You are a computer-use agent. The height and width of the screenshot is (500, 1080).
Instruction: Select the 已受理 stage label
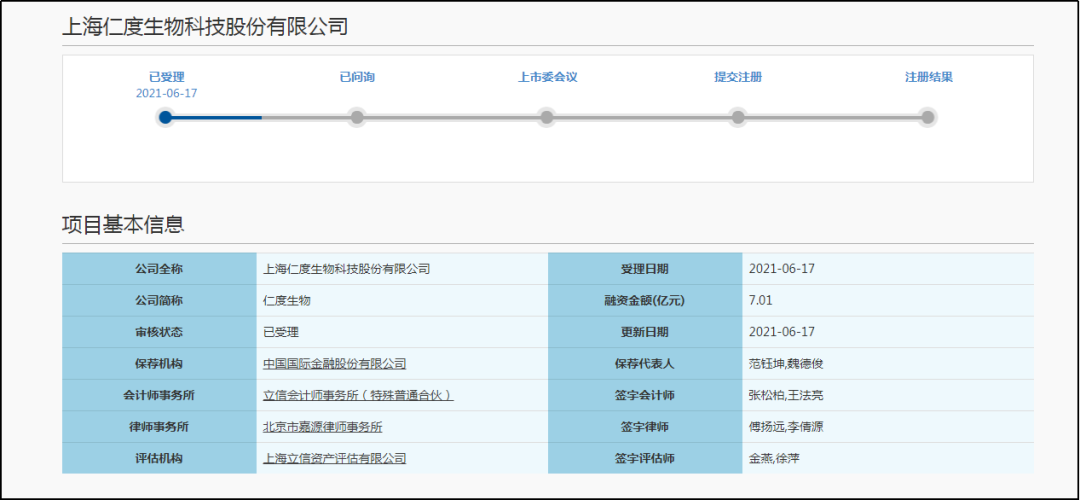(x=167, y=77)
